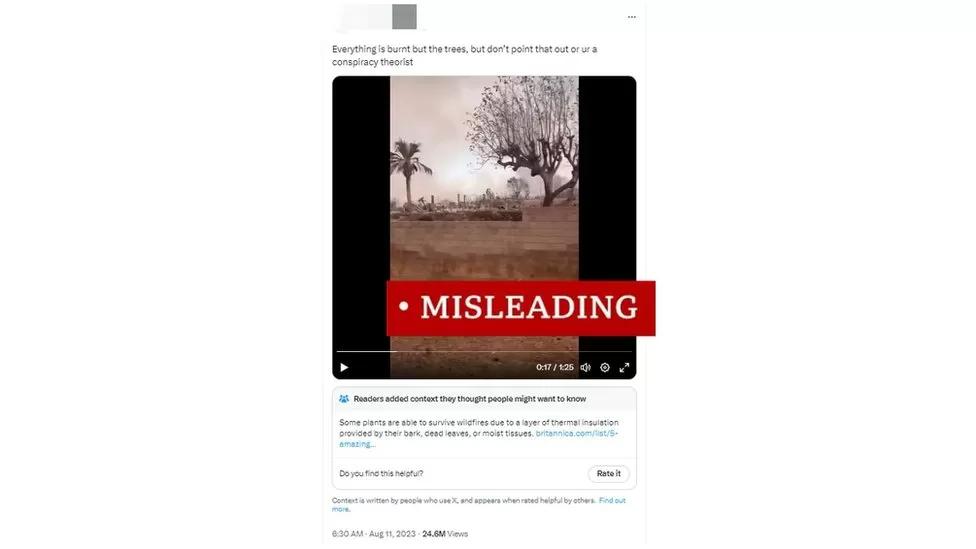
Task: Click the video progress bar
Action: 484,352
